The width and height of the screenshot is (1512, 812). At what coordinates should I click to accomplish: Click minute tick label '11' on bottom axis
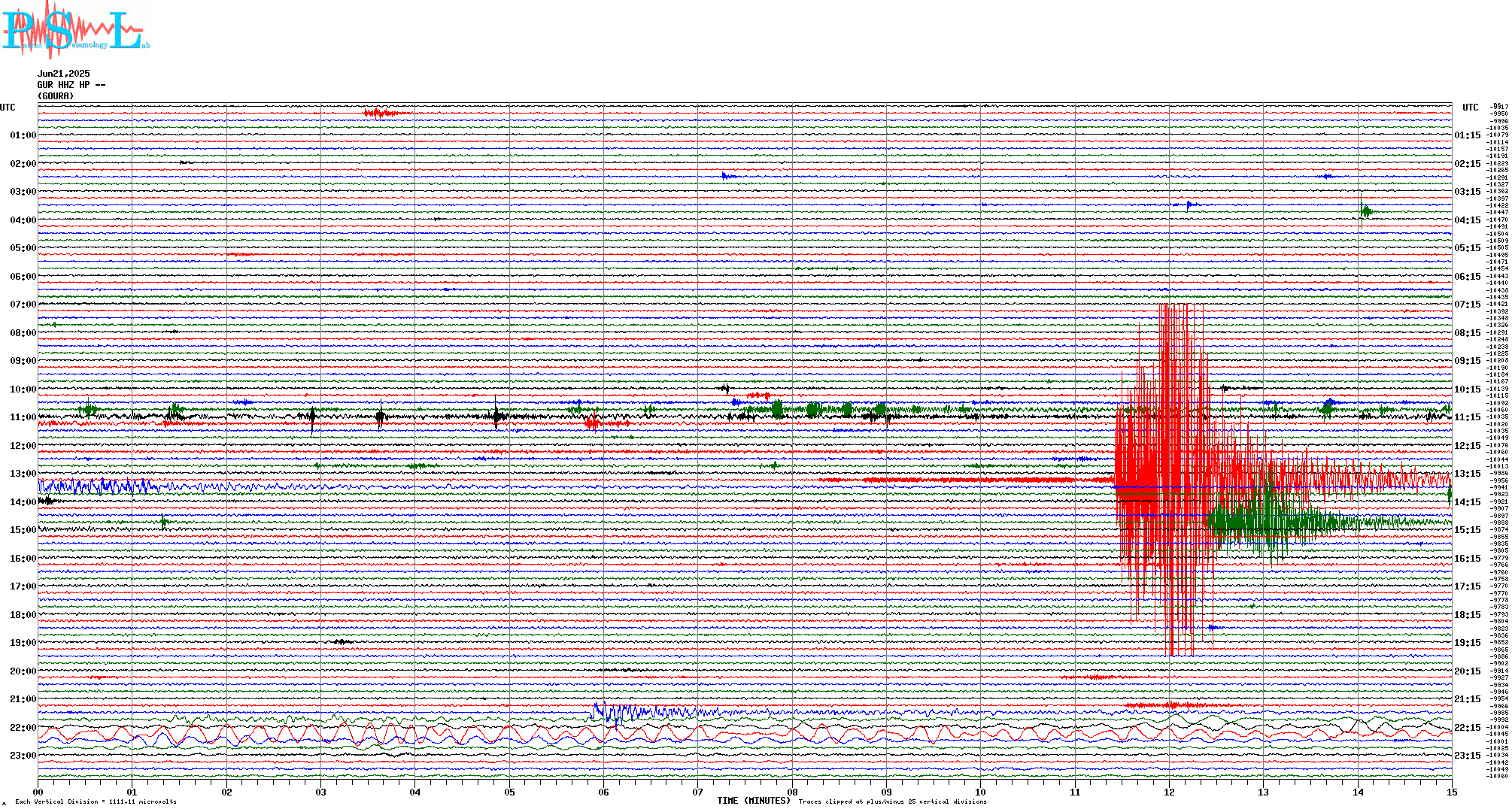1075,792
